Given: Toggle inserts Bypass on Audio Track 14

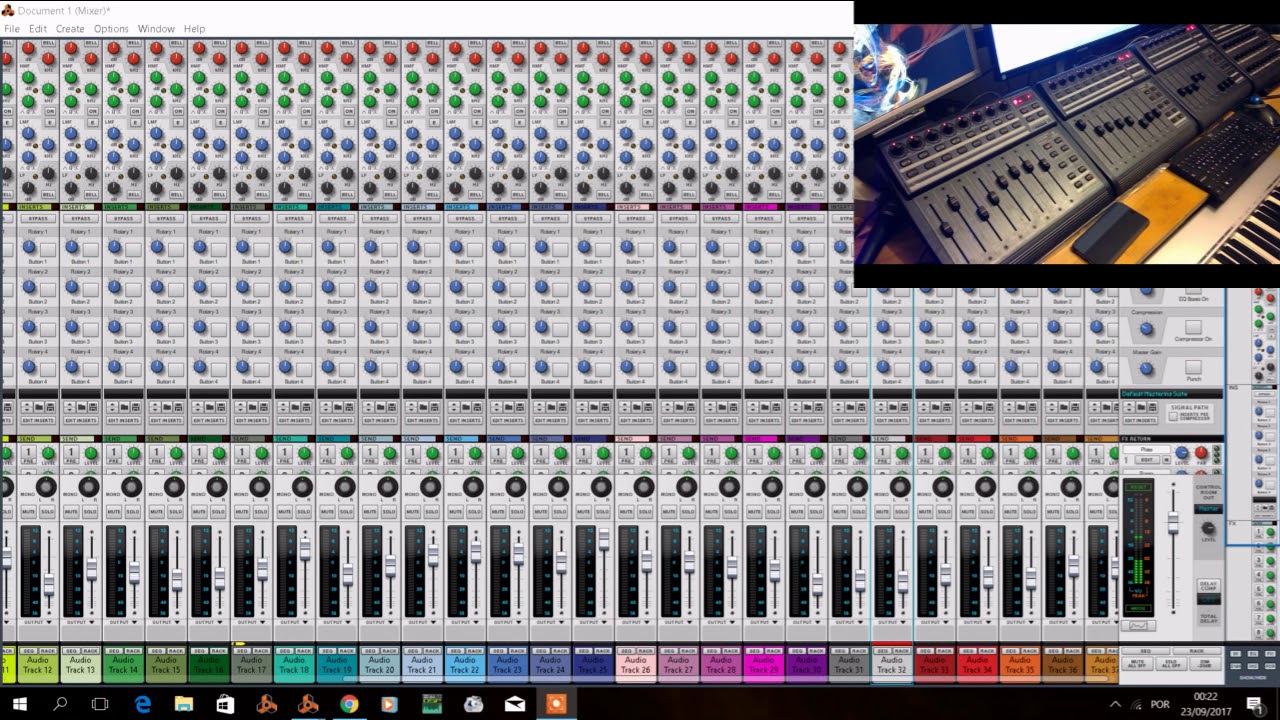Looking at the screenshot, I should tap(123, 218).
